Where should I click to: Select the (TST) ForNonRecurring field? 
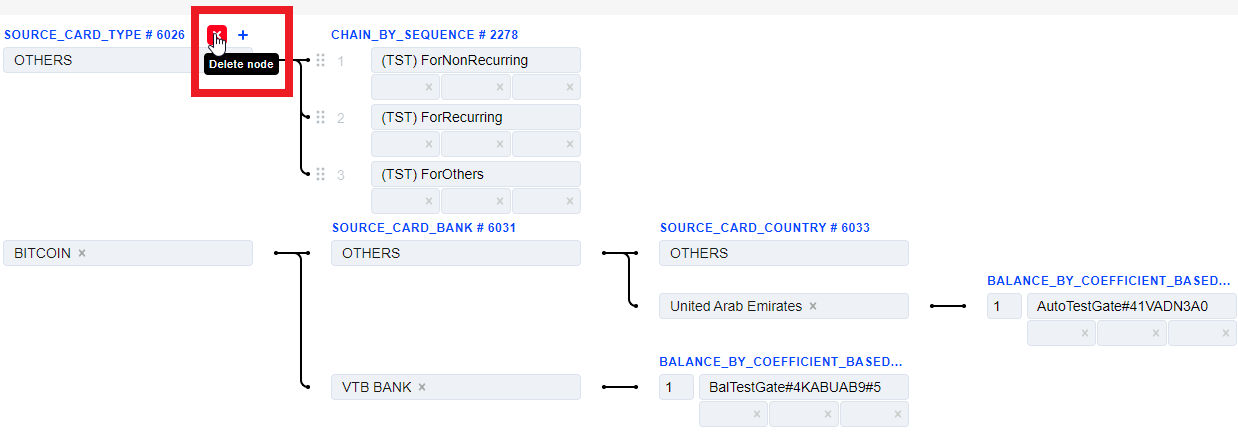475,60
